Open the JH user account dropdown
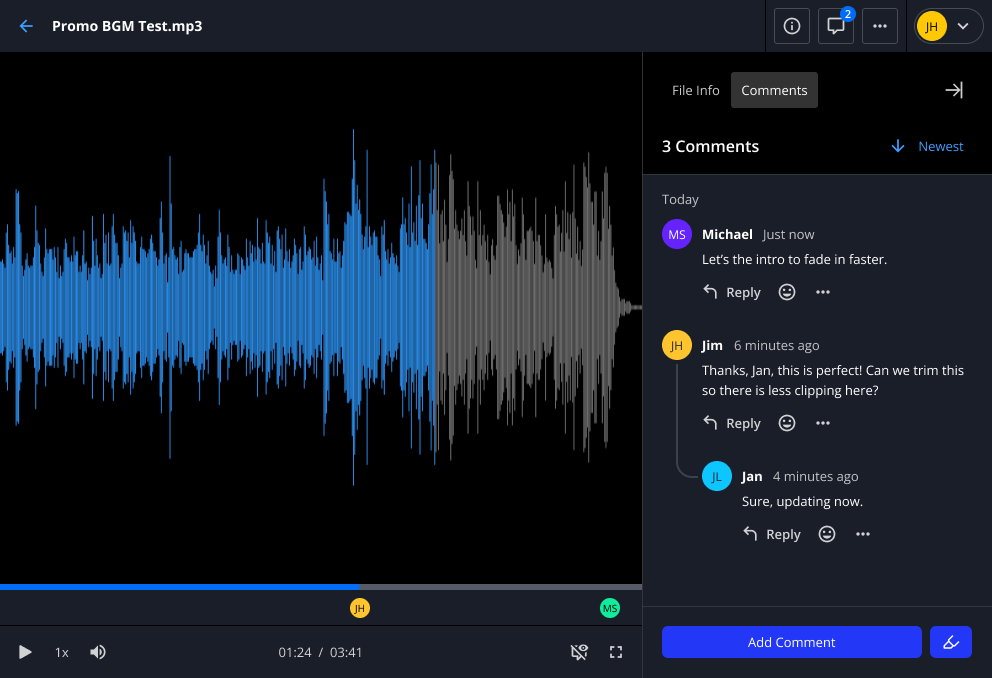The image size is (992, 678). pos(949,26)
